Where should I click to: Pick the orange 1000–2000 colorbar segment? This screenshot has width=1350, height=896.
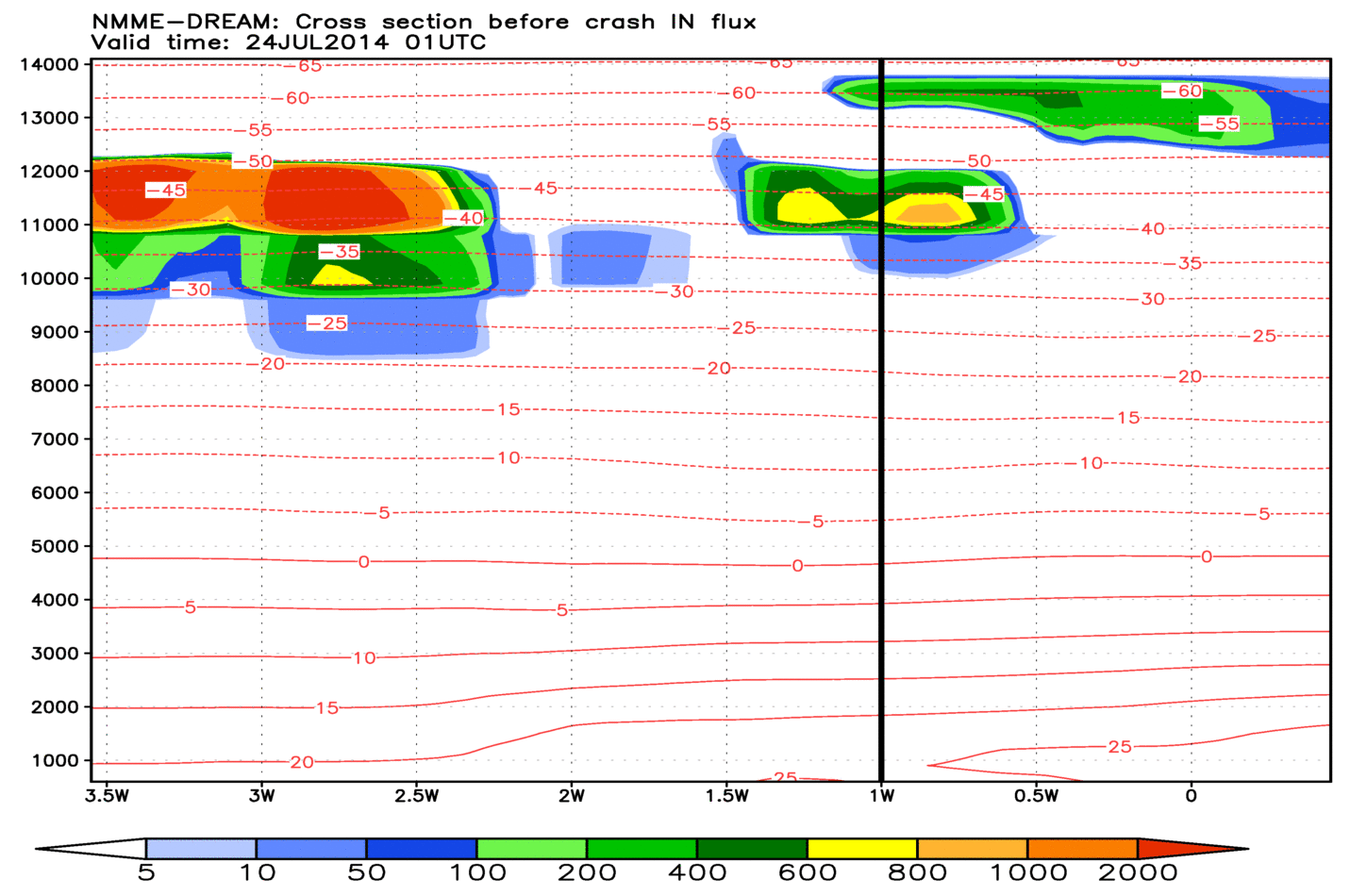pyautogui.click(x=1082, y=849)
